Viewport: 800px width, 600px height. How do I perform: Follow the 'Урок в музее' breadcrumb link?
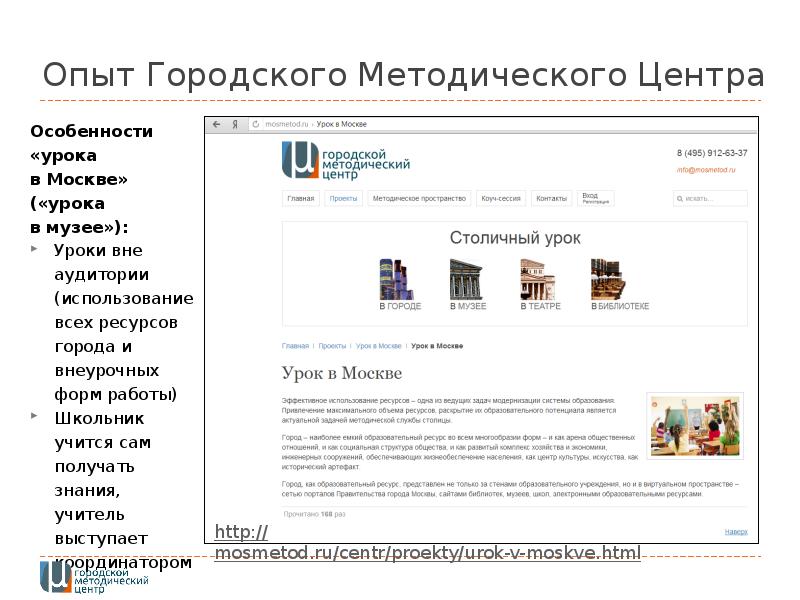point(379,346)
